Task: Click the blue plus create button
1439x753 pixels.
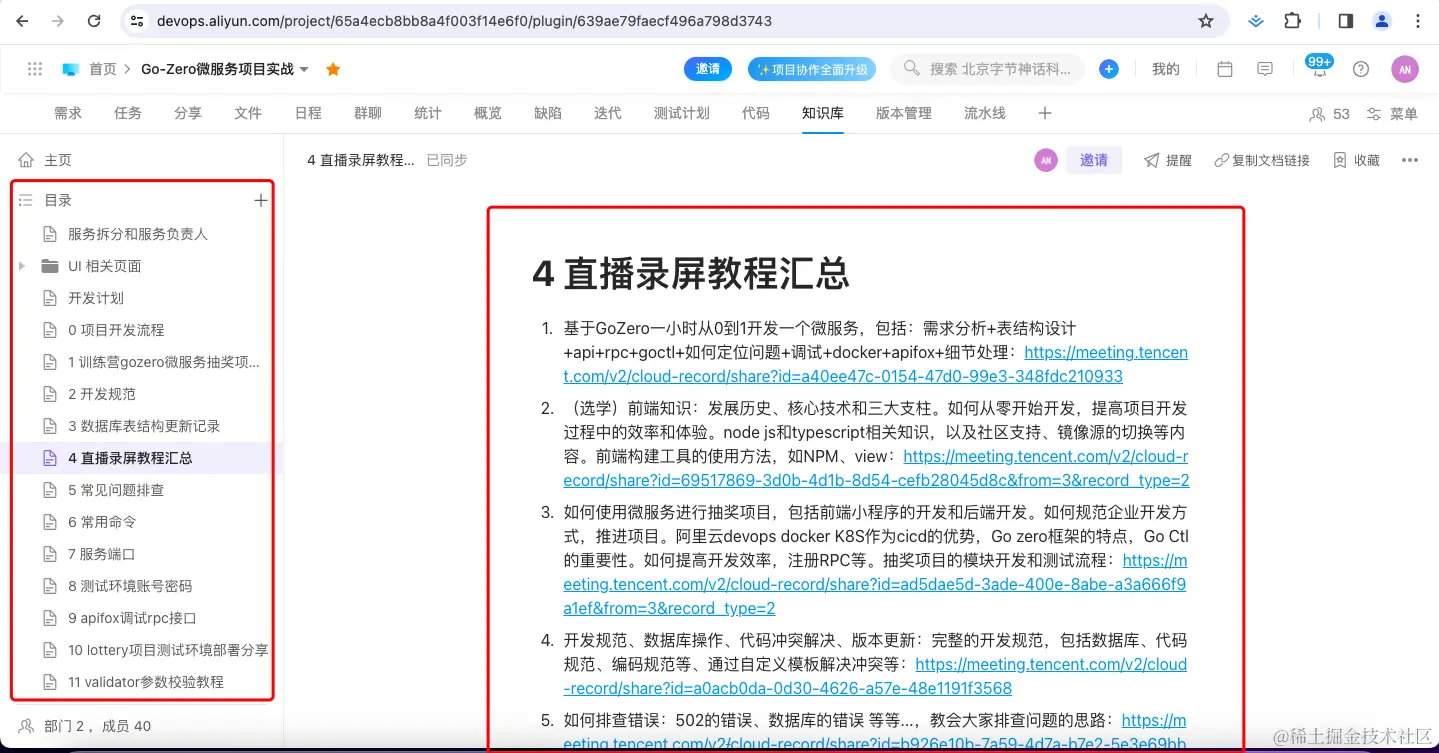Action: 1108,69
